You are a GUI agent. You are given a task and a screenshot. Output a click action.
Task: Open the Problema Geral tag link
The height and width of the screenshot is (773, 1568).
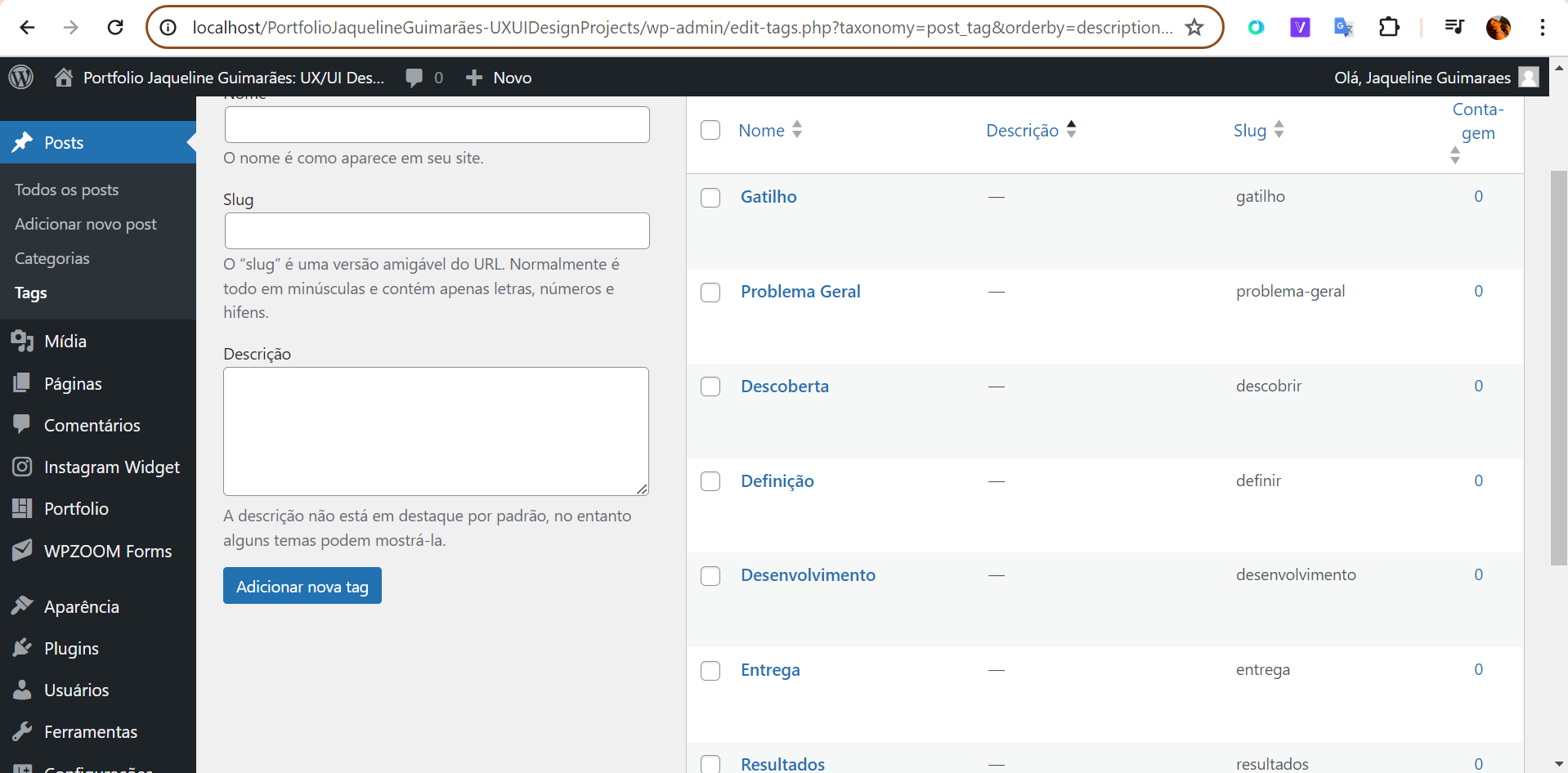tap(800, 291)
